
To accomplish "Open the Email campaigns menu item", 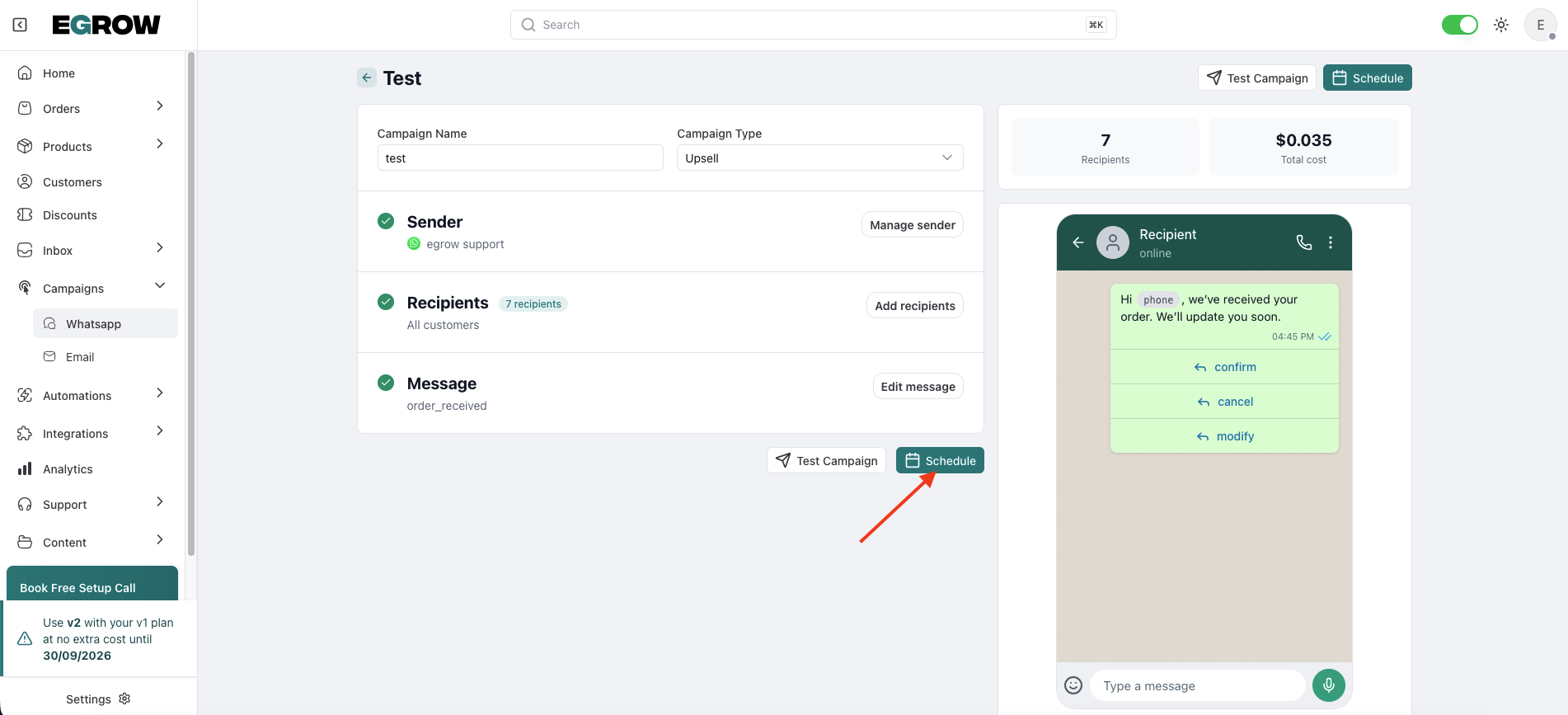I will point(80,357).
